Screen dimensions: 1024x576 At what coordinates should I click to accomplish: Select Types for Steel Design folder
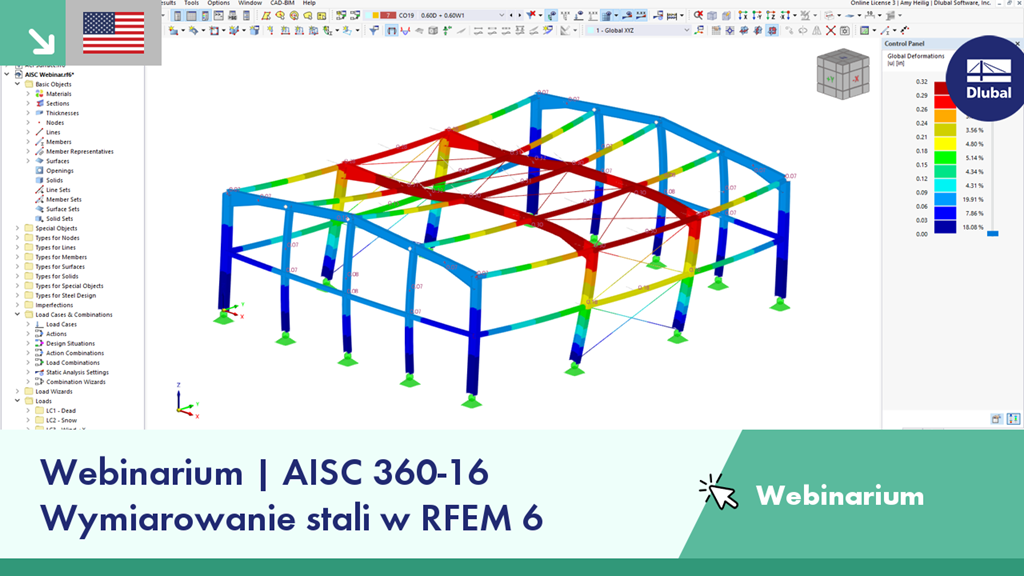point(65,295)
